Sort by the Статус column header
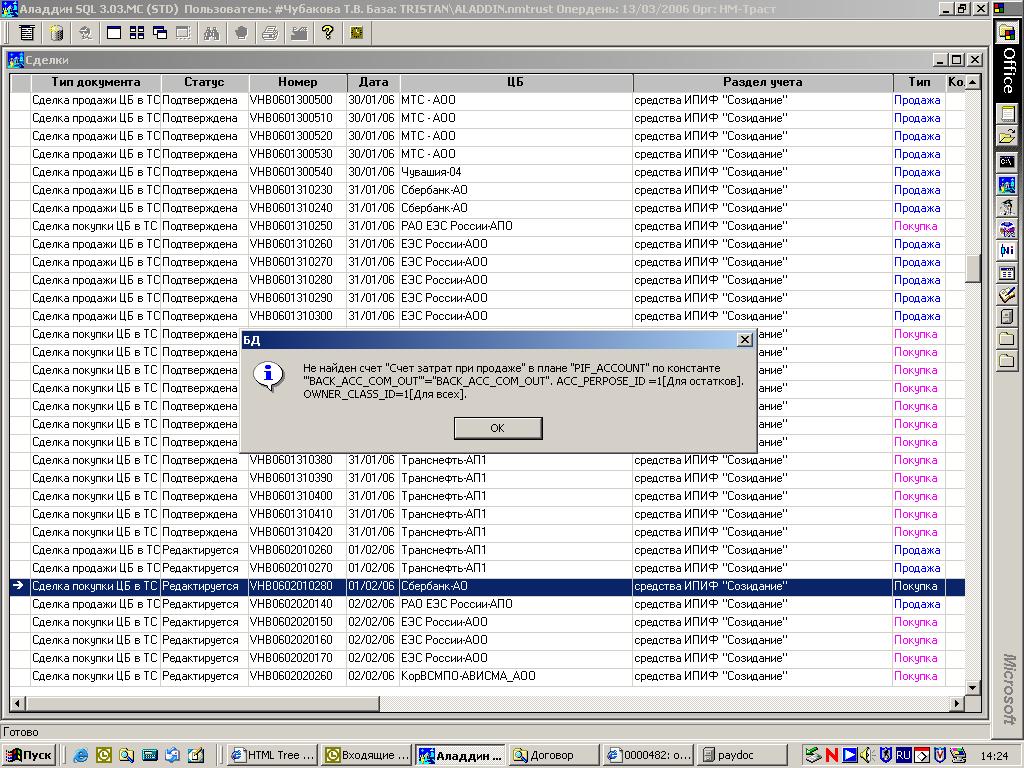Viewport: 1024px width, 768px height. point(204,82)
